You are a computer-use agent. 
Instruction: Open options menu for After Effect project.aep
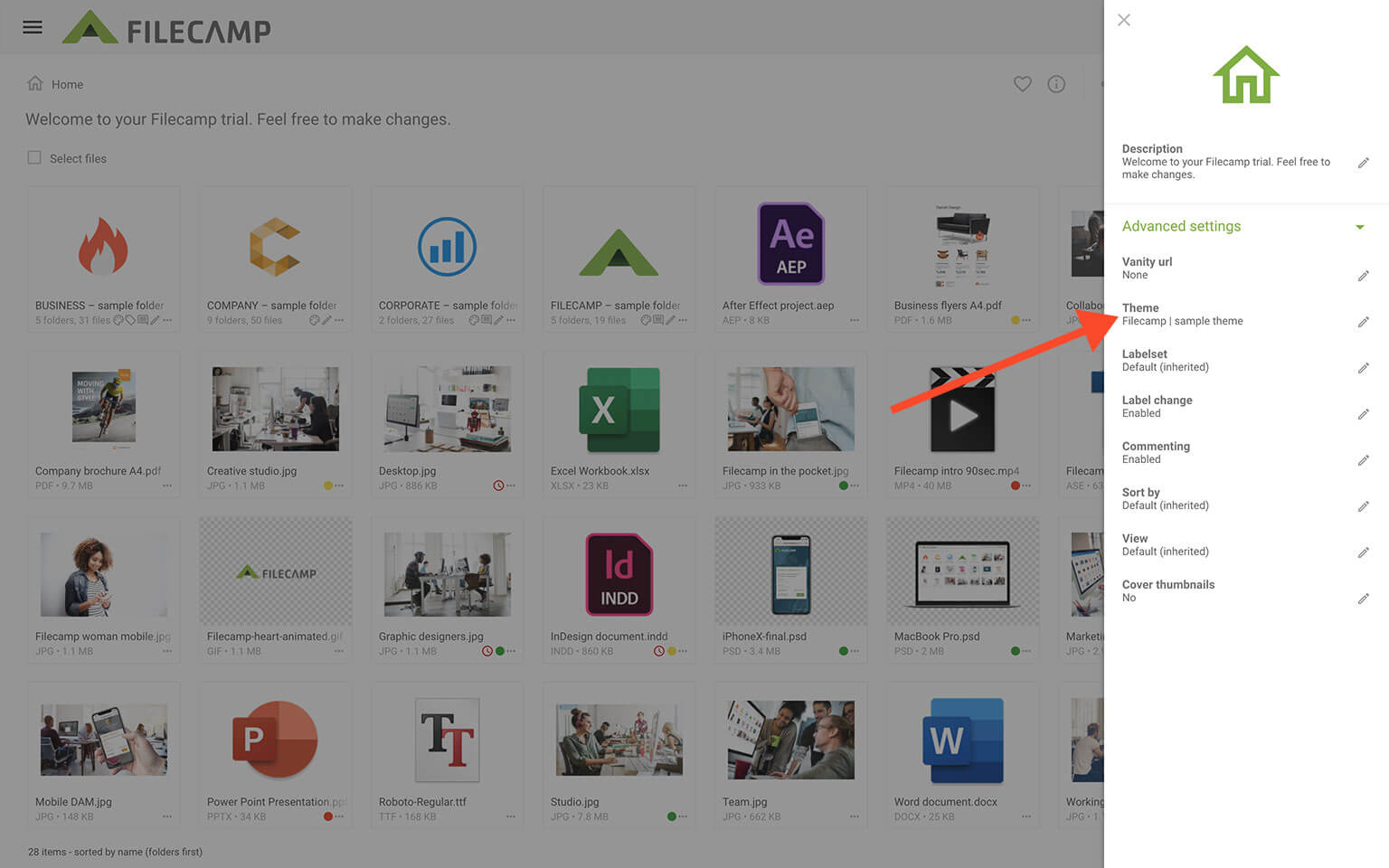click(x=855, y=320)
